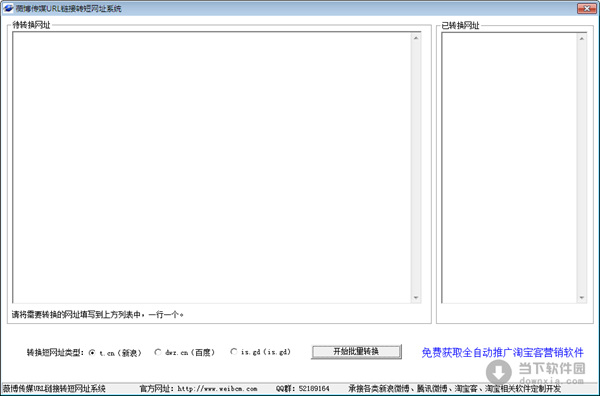Click the 承接各类新浪微博 status bar text
The height and width of the screenshot is (396, 600).
point(454,389)
